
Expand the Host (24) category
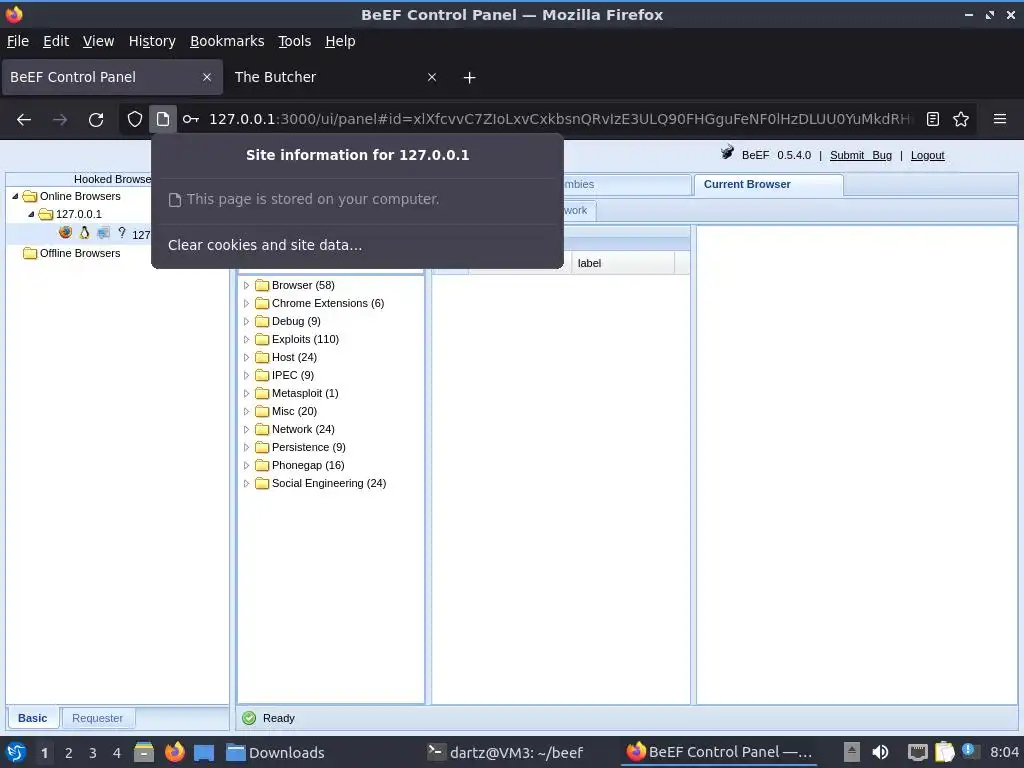[x=246, y=357]
